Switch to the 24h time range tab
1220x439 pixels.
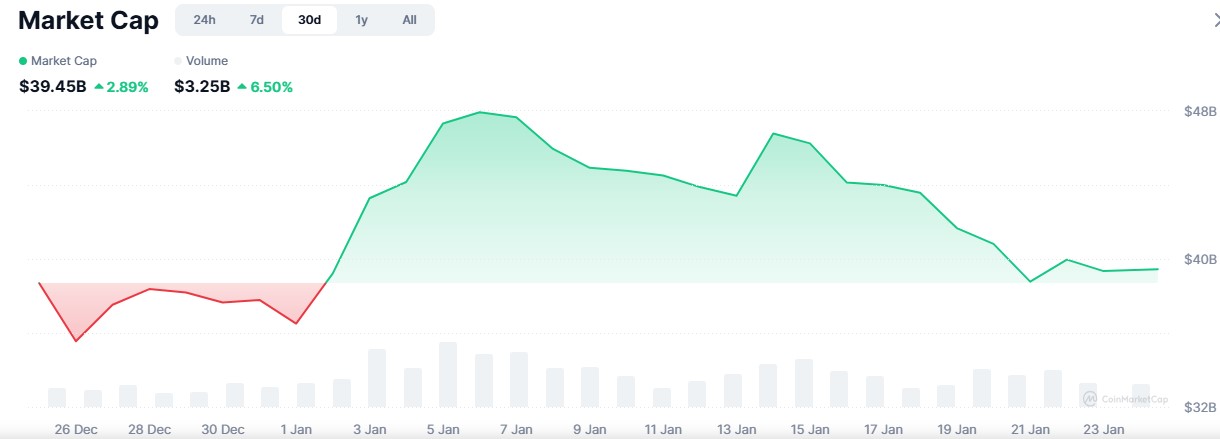tap(204, 20)
